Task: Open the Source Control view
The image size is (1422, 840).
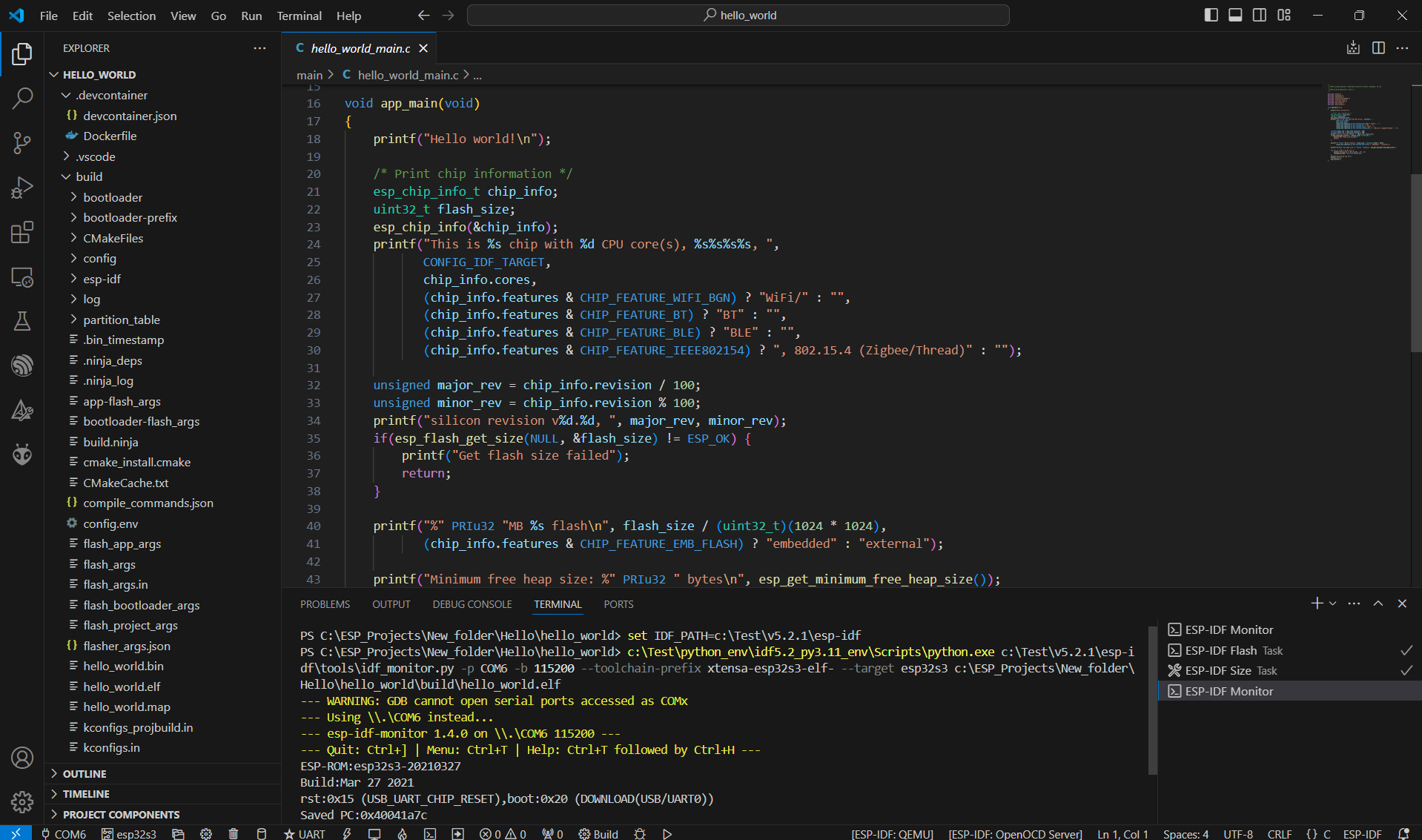Action: point(22,142)
